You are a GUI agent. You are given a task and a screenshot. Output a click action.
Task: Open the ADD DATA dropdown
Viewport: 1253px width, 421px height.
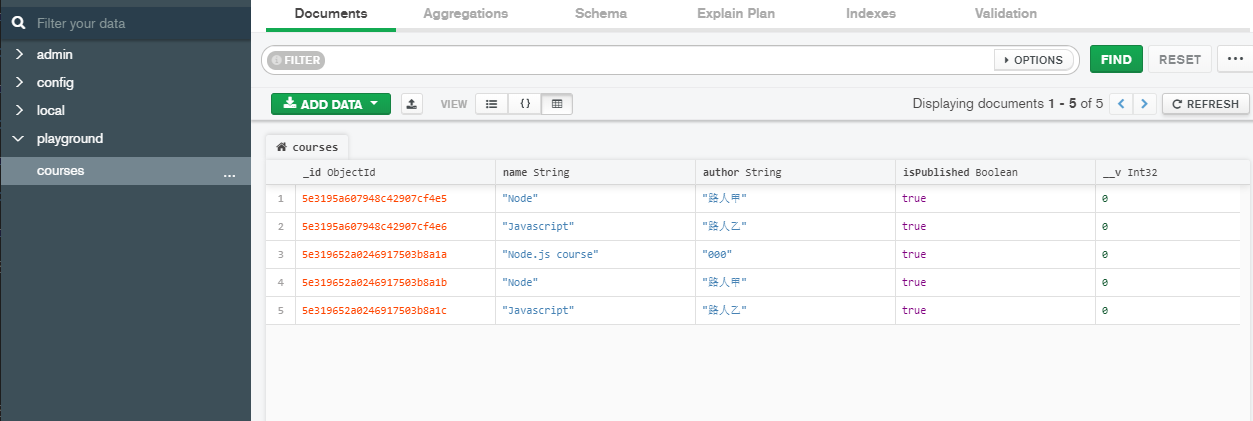pyautogui.click(x=331, y=104)
